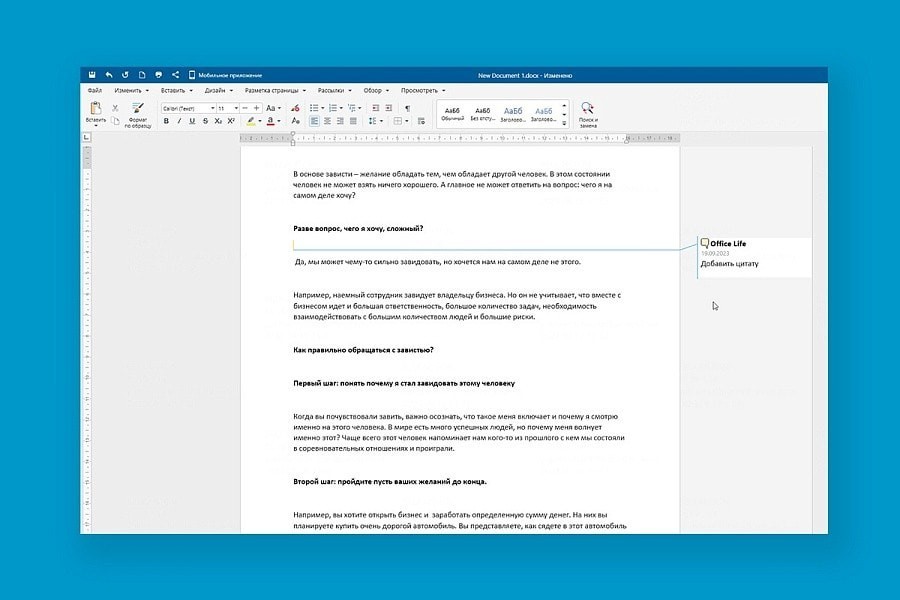Toggle paragraph marks visibility
Viewport: 900px width, 600px height.
click(x=408, y=108)
